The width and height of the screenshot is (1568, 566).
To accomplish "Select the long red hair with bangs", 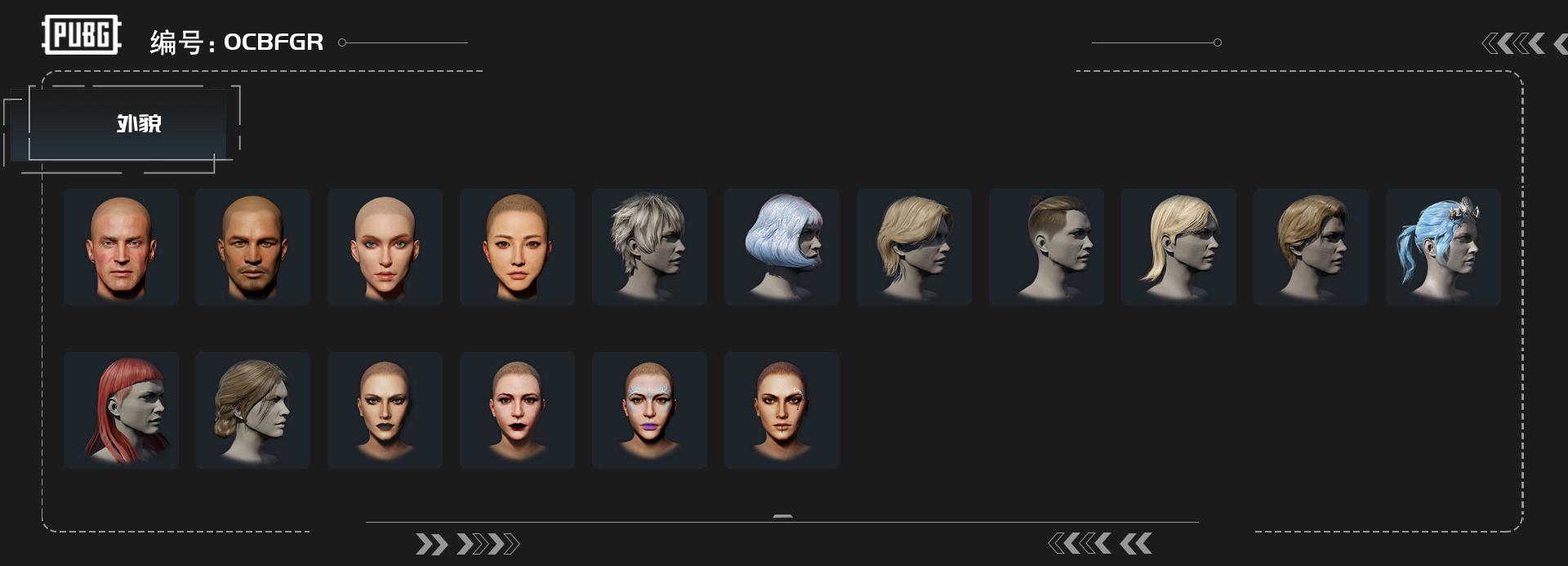I will (121, 410).
